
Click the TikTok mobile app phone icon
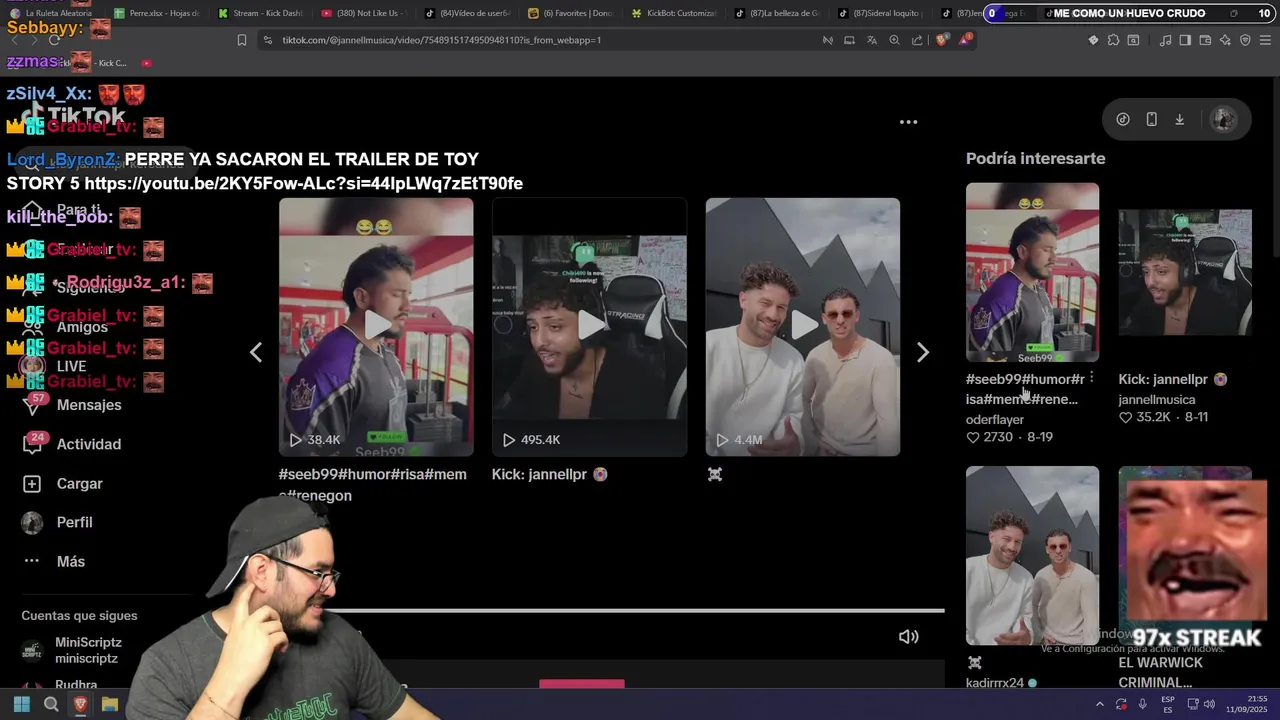pyautogui.click(x=1151, y=119)
